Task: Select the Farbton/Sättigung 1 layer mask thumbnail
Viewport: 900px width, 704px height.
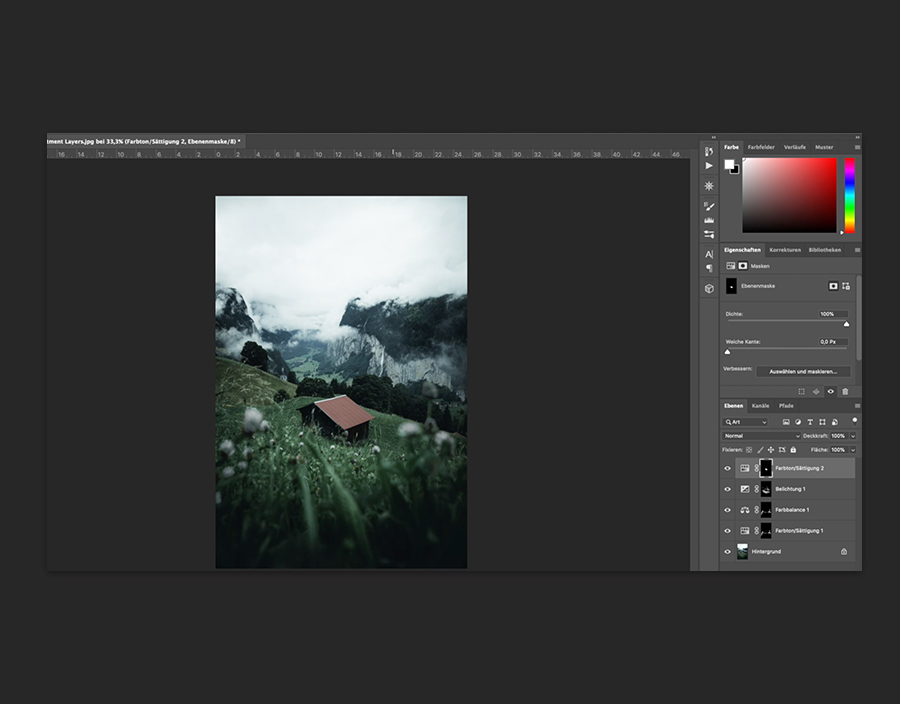Action: tap(766, 530)
